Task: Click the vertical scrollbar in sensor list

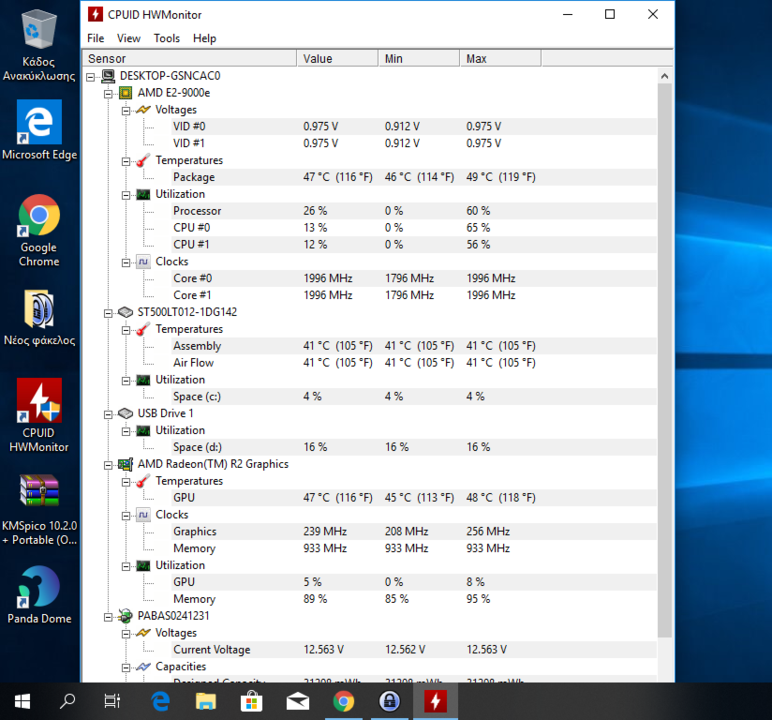Action: point(665,360)
